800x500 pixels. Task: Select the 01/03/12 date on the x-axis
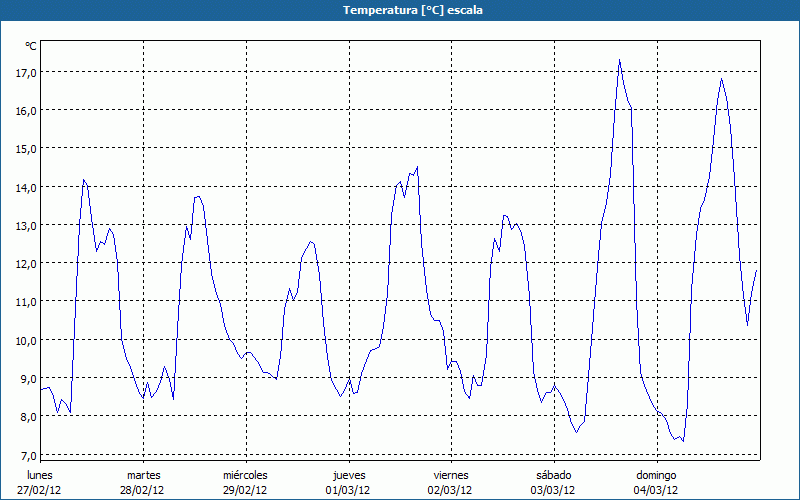[x=348, y=490]
